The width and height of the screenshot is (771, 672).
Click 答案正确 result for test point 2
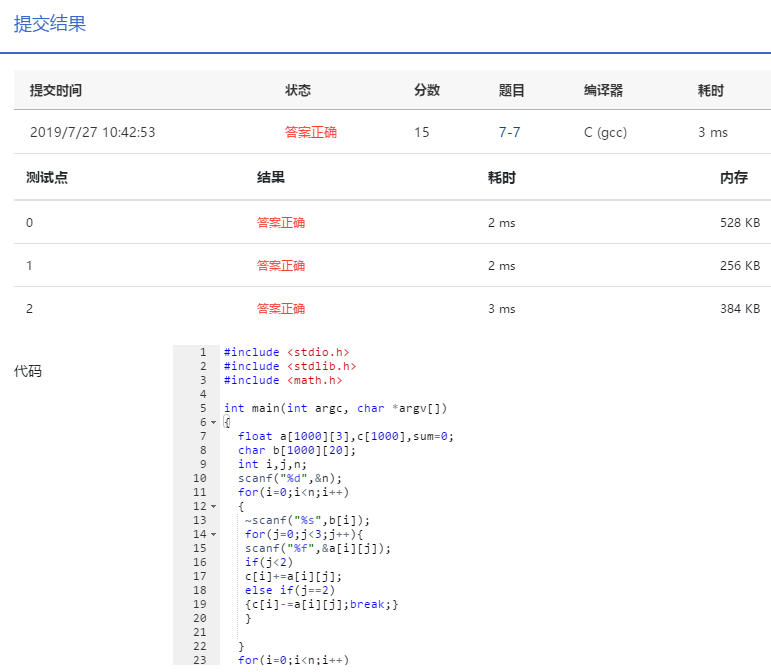(281, 309)
